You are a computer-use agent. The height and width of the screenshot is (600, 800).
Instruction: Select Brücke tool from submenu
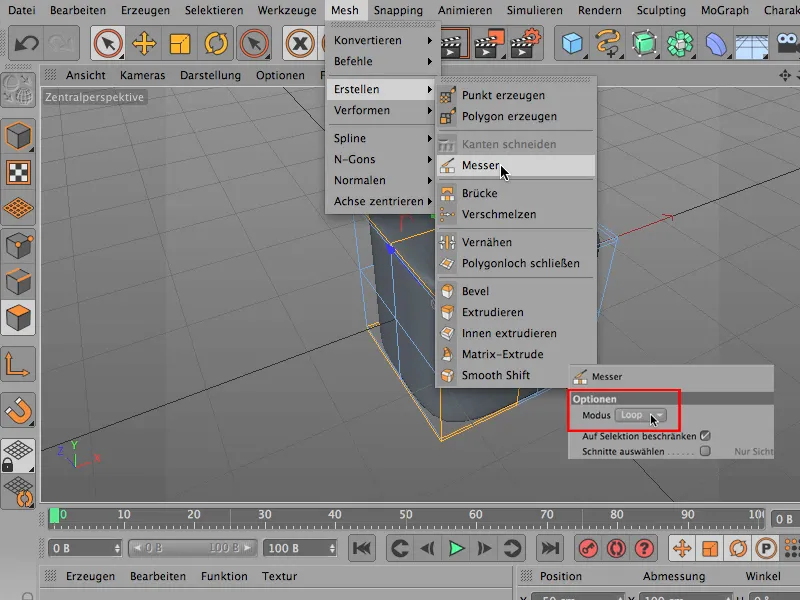click(x=515, y=193)
